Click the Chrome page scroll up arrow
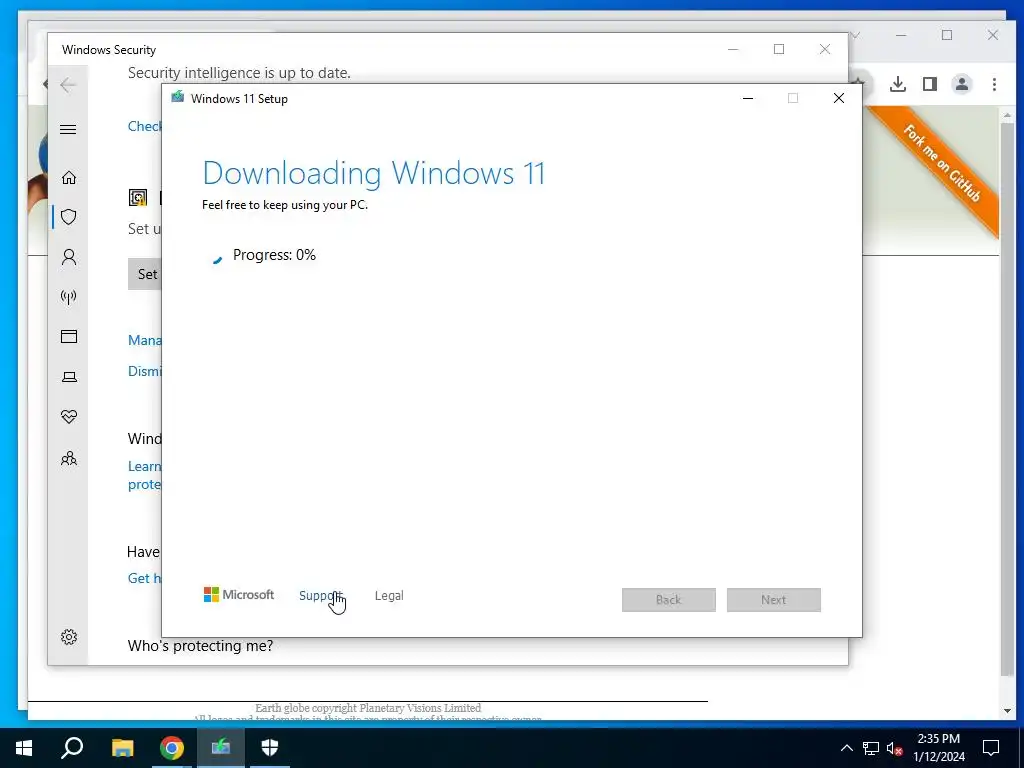 pos(1006,116)
